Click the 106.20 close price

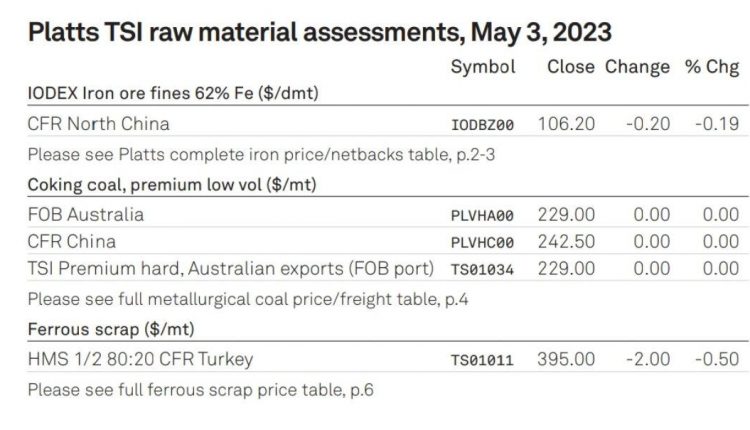point(566,124)
